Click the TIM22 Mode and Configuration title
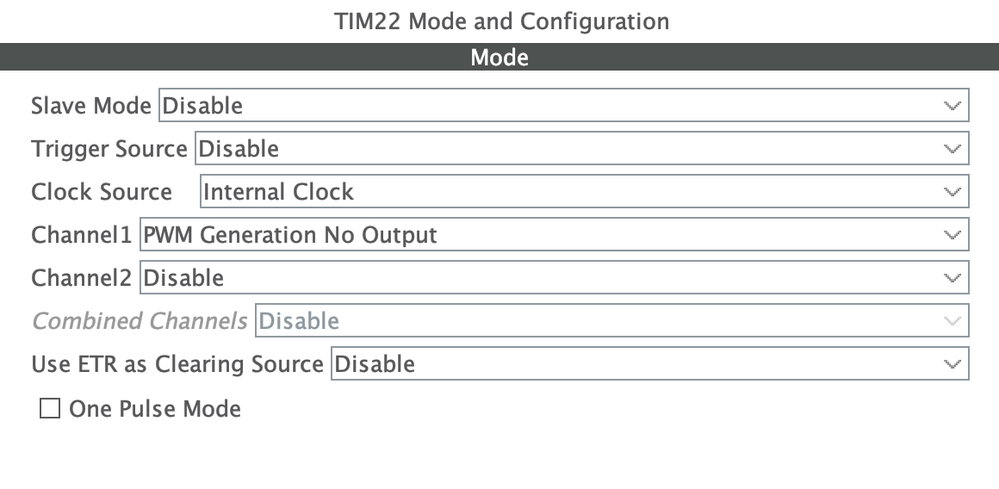Image resolution: width=999 pixels, height=489 pixels. tap(501, 21)
